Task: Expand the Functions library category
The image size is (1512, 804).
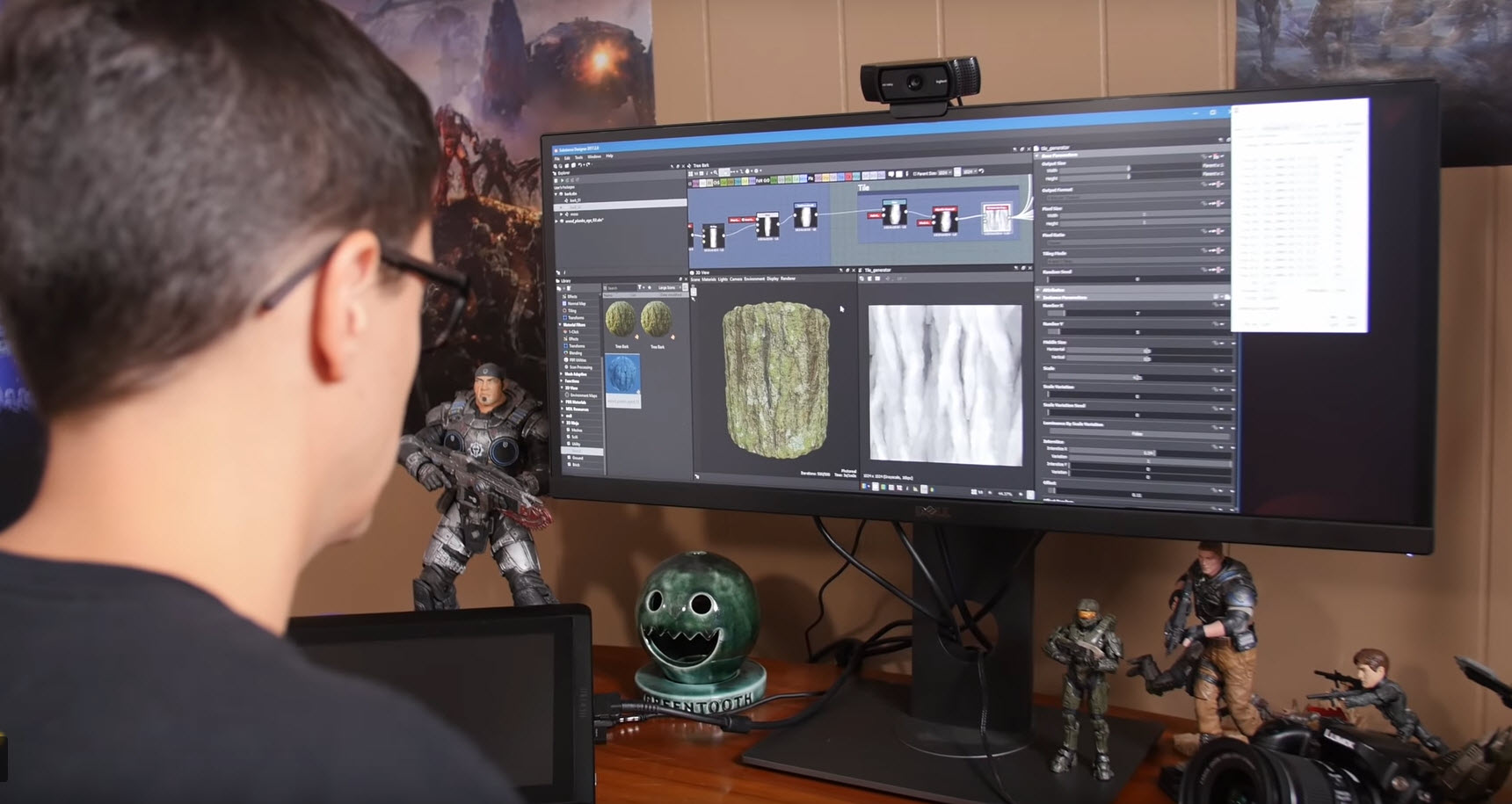Action: [562, 381]
